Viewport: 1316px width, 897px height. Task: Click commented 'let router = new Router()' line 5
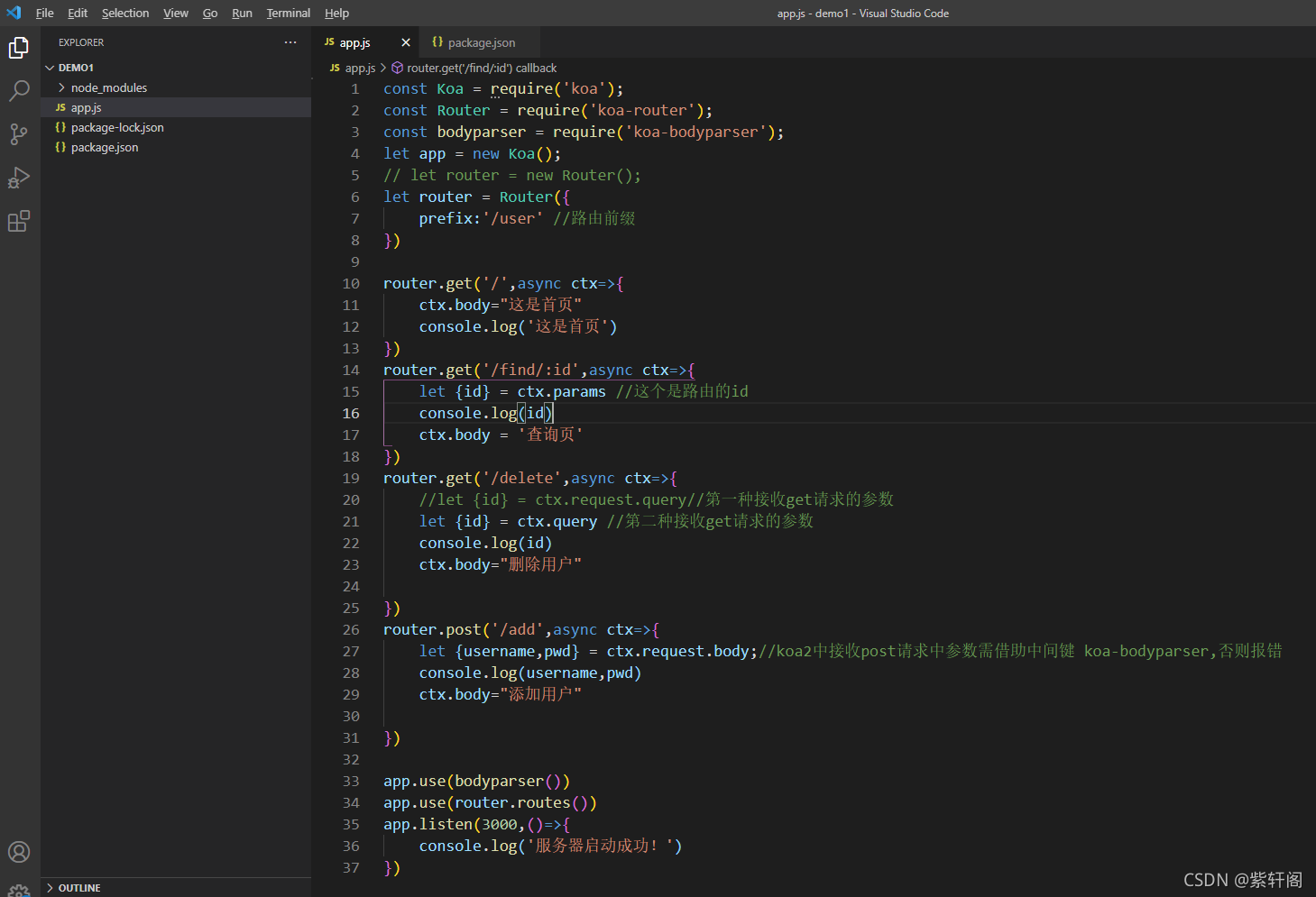tap(512, 175)
